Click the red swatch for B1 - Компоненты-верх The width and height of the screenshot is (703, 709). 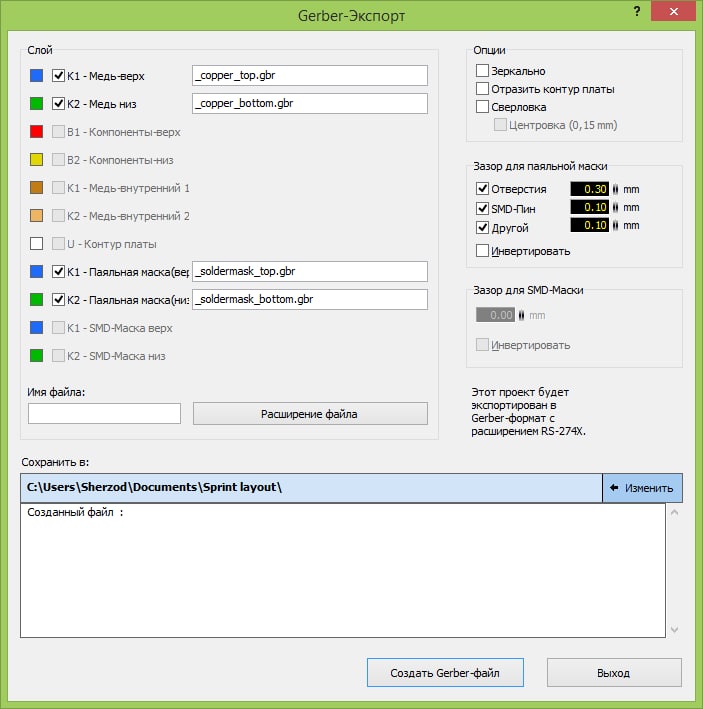[x=37, y=132]
